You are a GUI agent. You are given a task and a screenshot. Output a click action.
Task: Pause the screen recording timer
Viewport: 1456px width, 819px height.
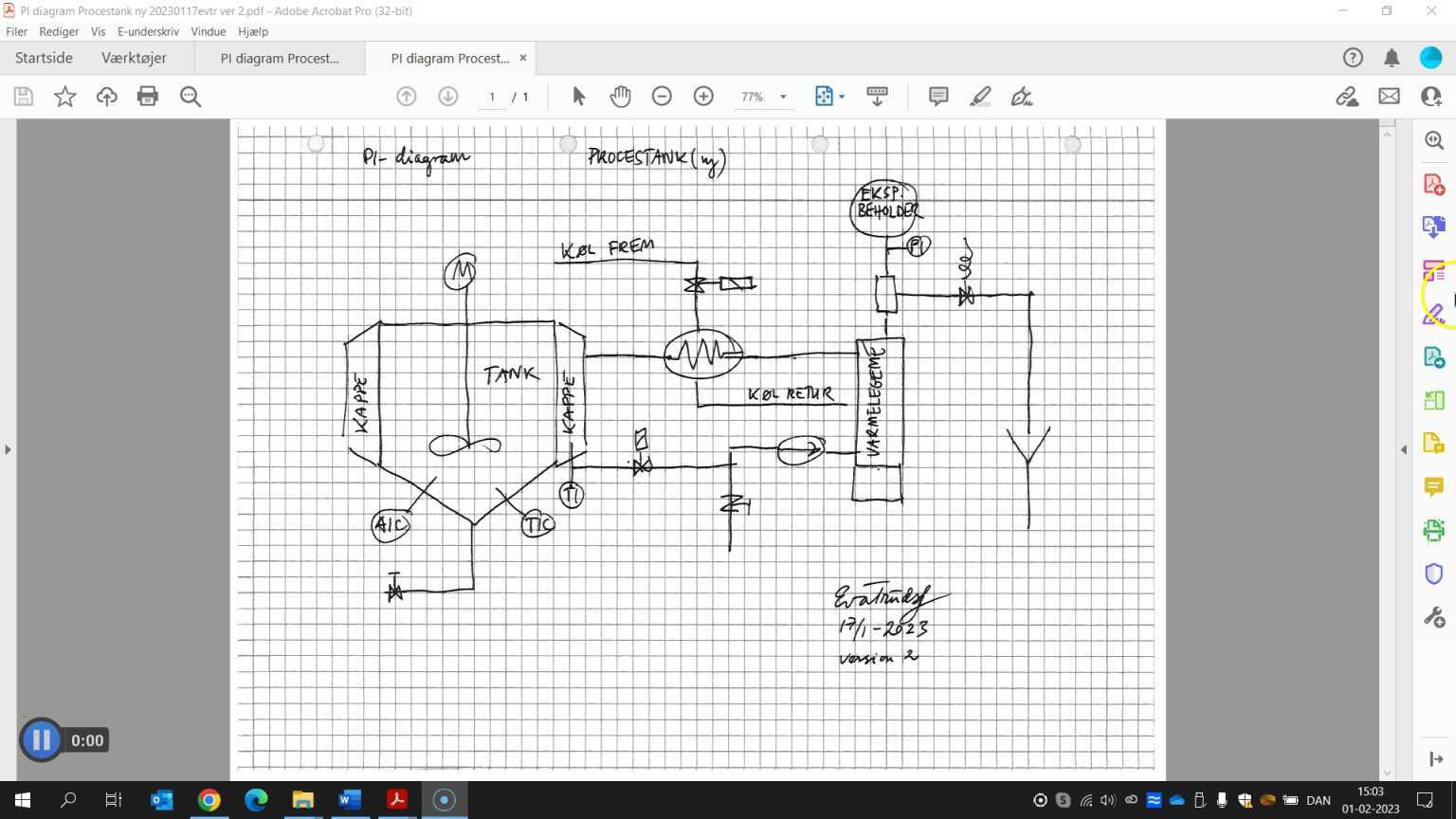[x=41, y=740]
